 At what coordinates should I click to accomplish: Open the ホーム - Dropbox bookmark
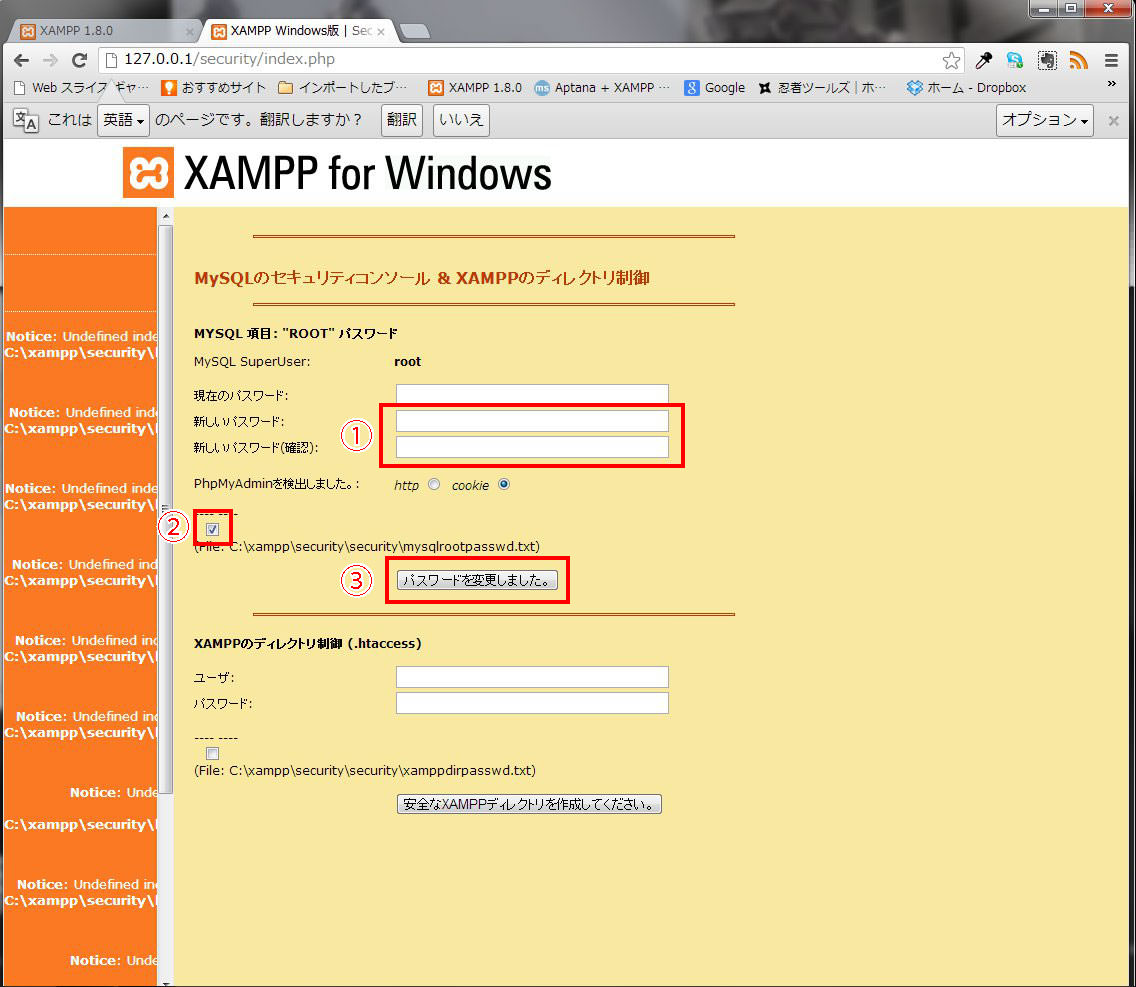[966, 88]
